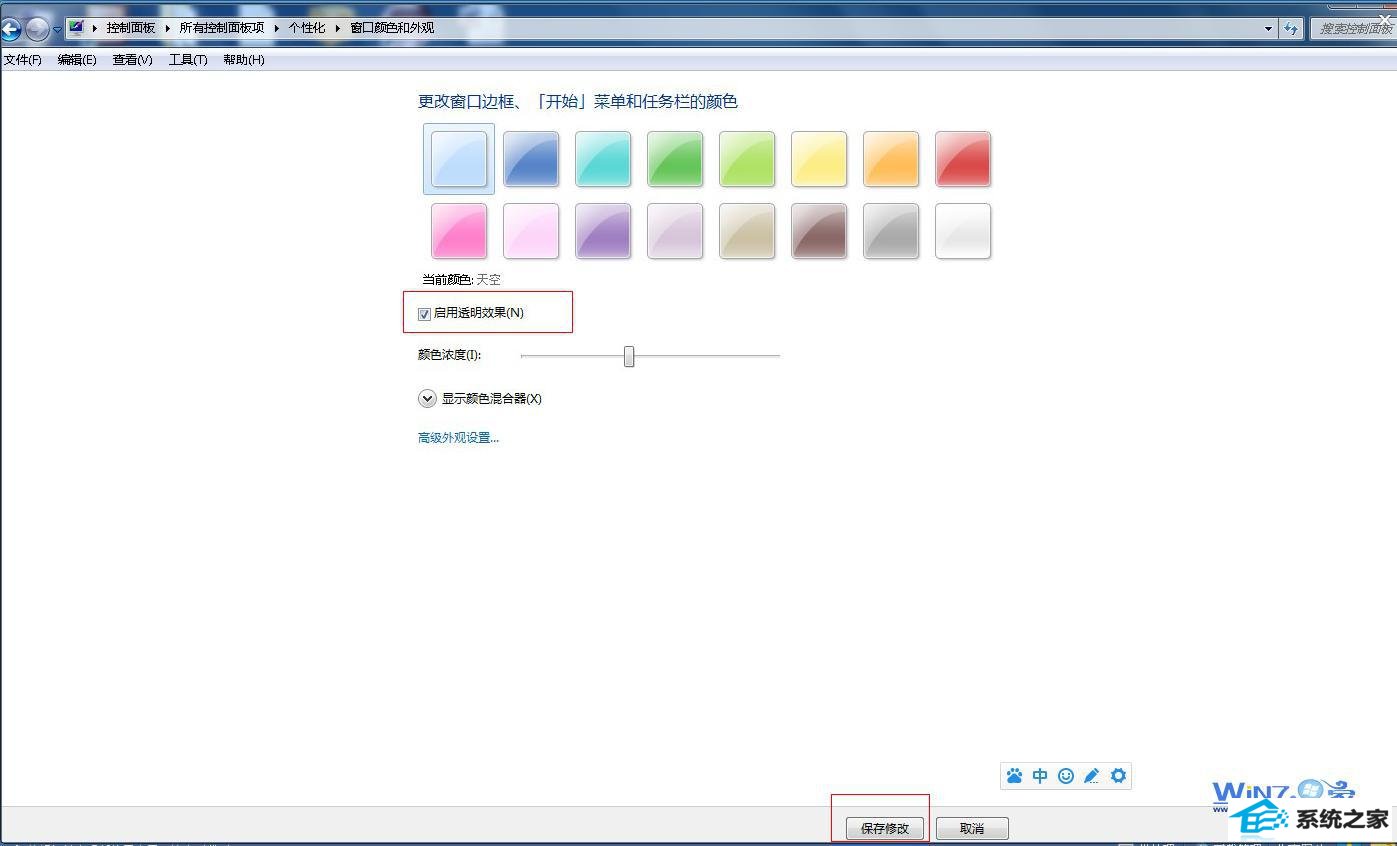Image resolution: width=1397 pixels, height=846 pixels.
Task: Open the 高级外观设置 link
Action: click(458, 438)
